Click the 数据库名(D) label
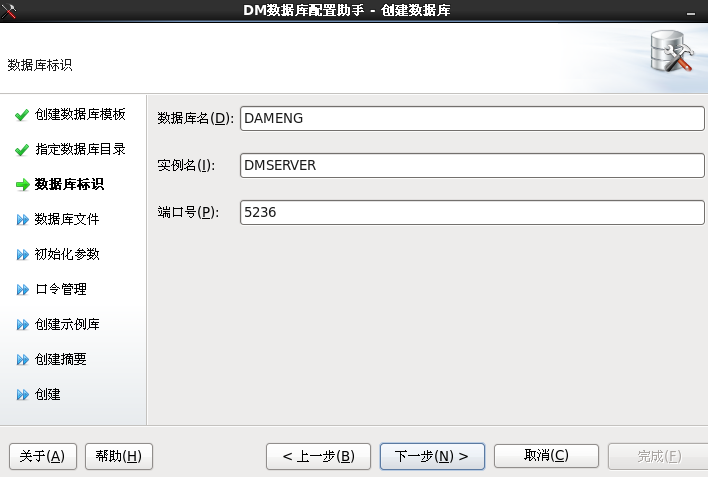 196,118
